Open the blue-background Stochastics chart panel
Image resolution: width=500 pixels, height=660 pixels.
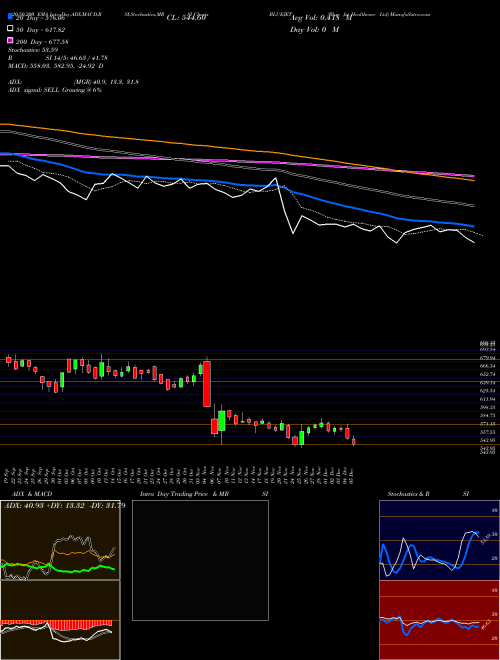pos(439,540)
